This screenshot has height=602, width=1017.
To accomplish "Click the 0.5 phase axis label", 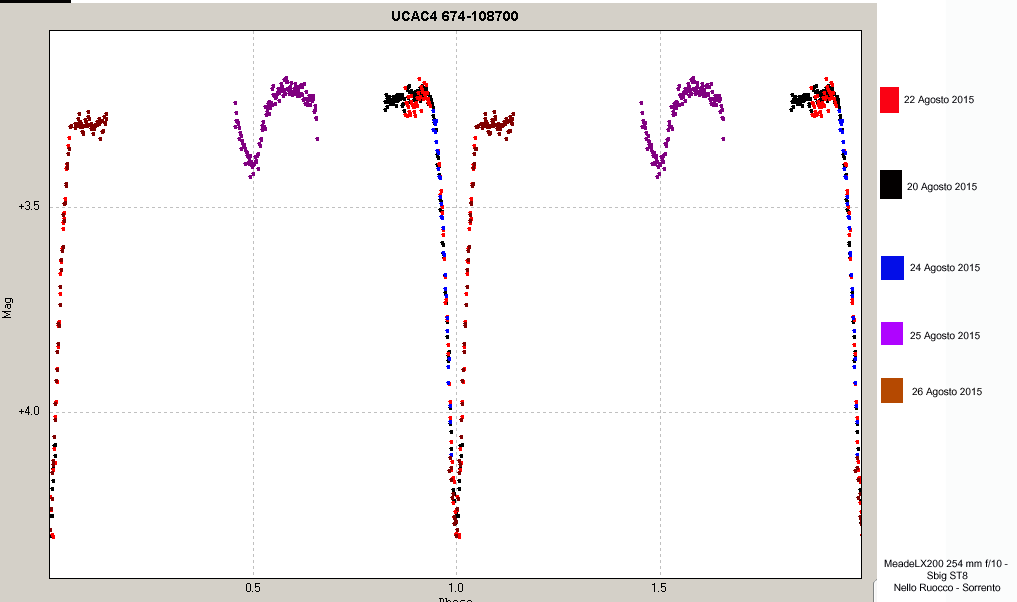I will 253,588.
